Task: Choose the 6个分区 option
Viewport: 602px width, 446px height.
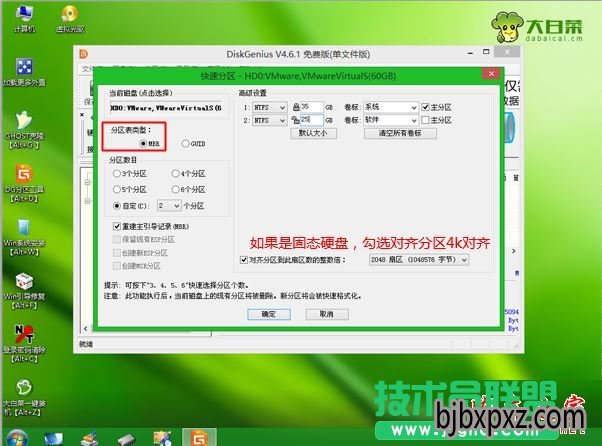Action: 175,189
